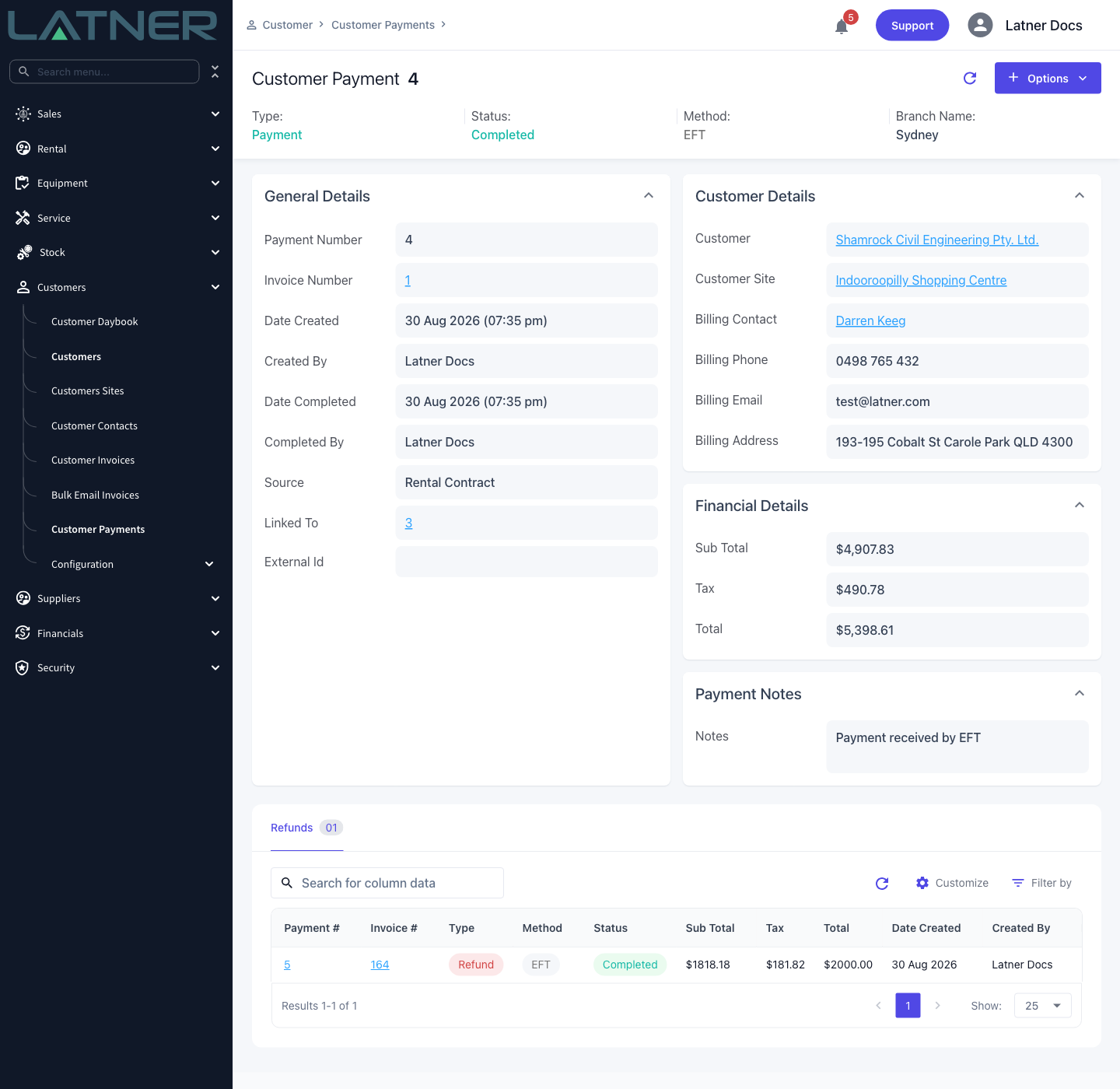Click the $2000.00 total cell

848,965
